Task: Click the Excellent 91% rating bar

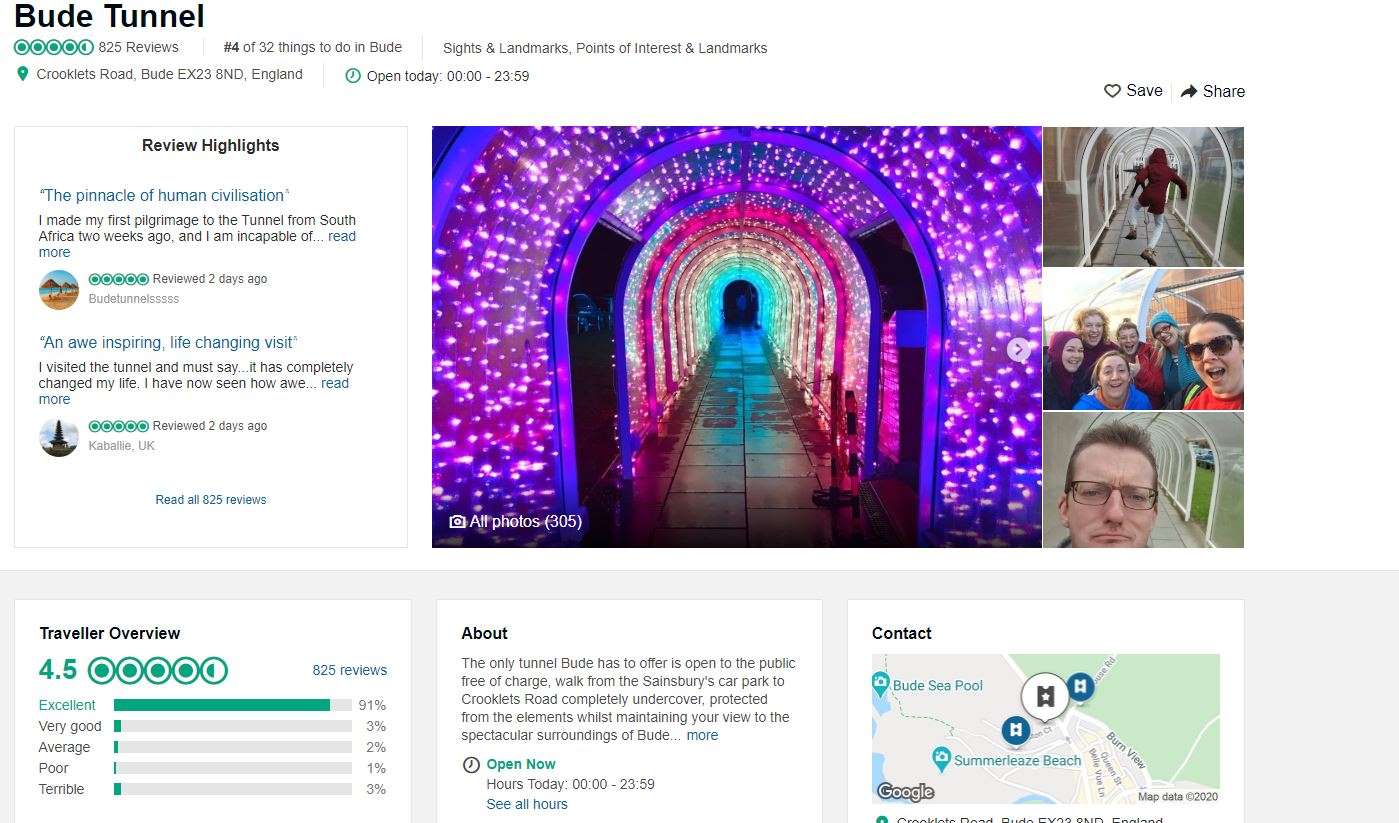Action: (x=233, y=705)
